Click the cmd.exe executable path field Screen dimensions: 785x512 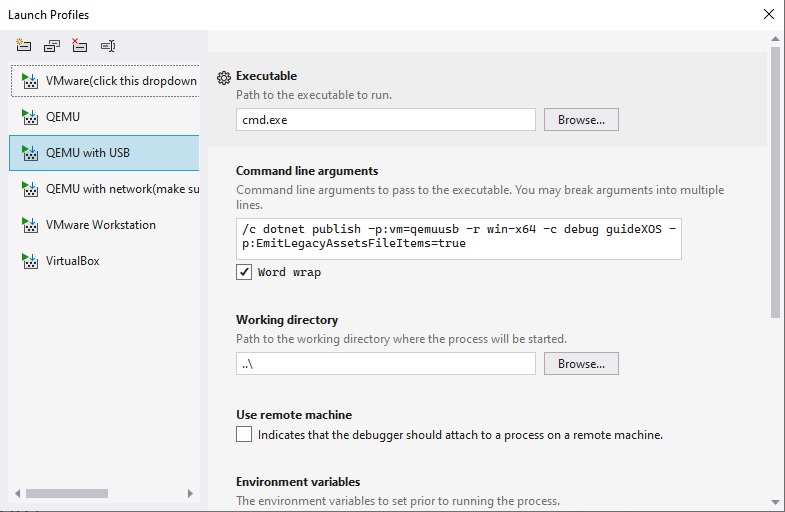386,120
